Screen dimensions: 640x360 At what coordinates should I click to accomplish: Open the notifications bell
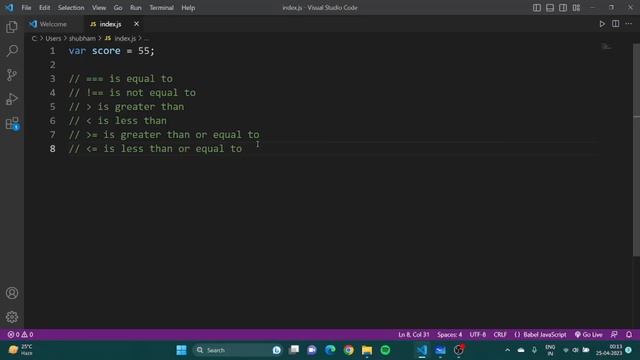629,335
